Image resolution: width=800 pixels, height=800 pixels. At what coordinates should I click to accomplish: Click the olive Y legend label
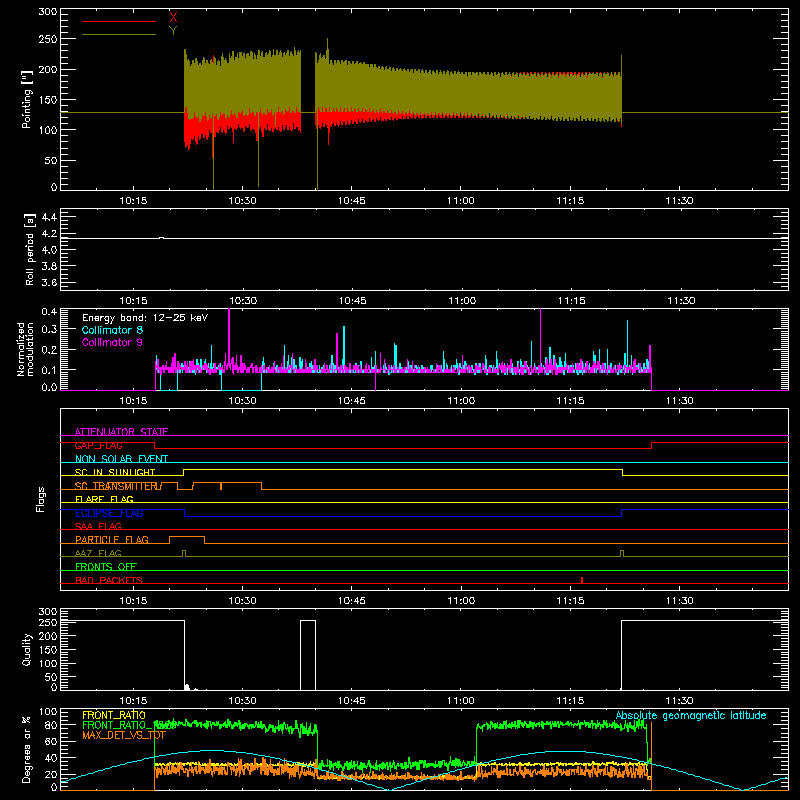tap(173, 31)
